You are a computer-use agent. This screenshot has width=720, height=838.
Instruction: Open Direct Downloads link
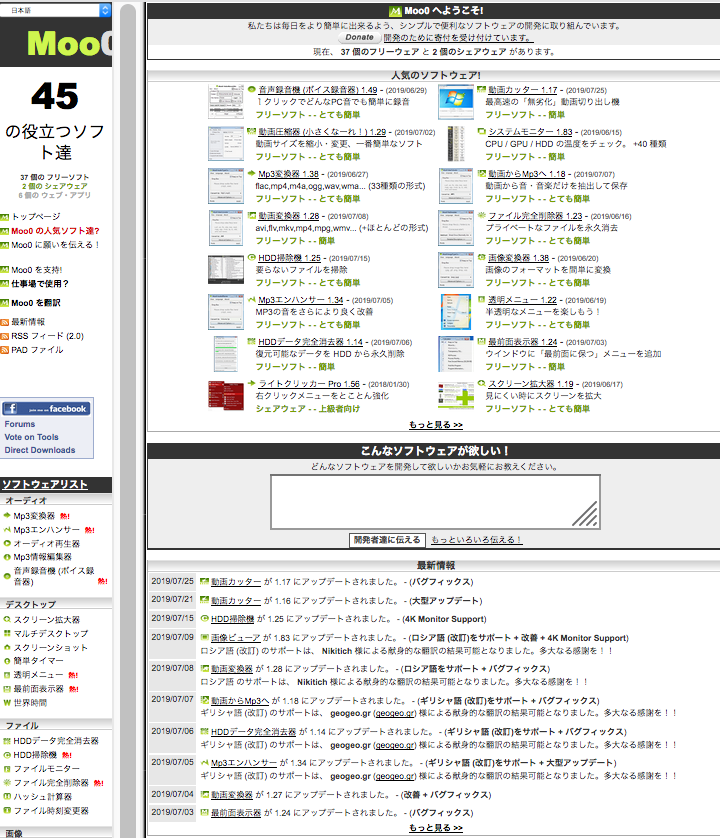(40, 450)
